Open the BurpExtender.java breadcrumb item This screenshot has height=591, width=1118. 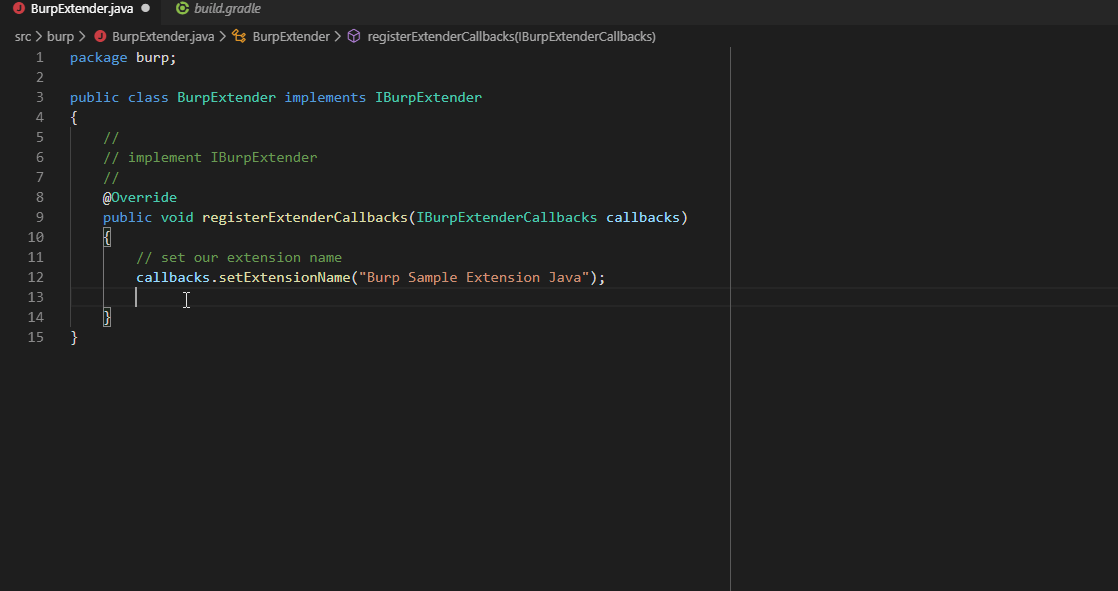tap(163, 36)
